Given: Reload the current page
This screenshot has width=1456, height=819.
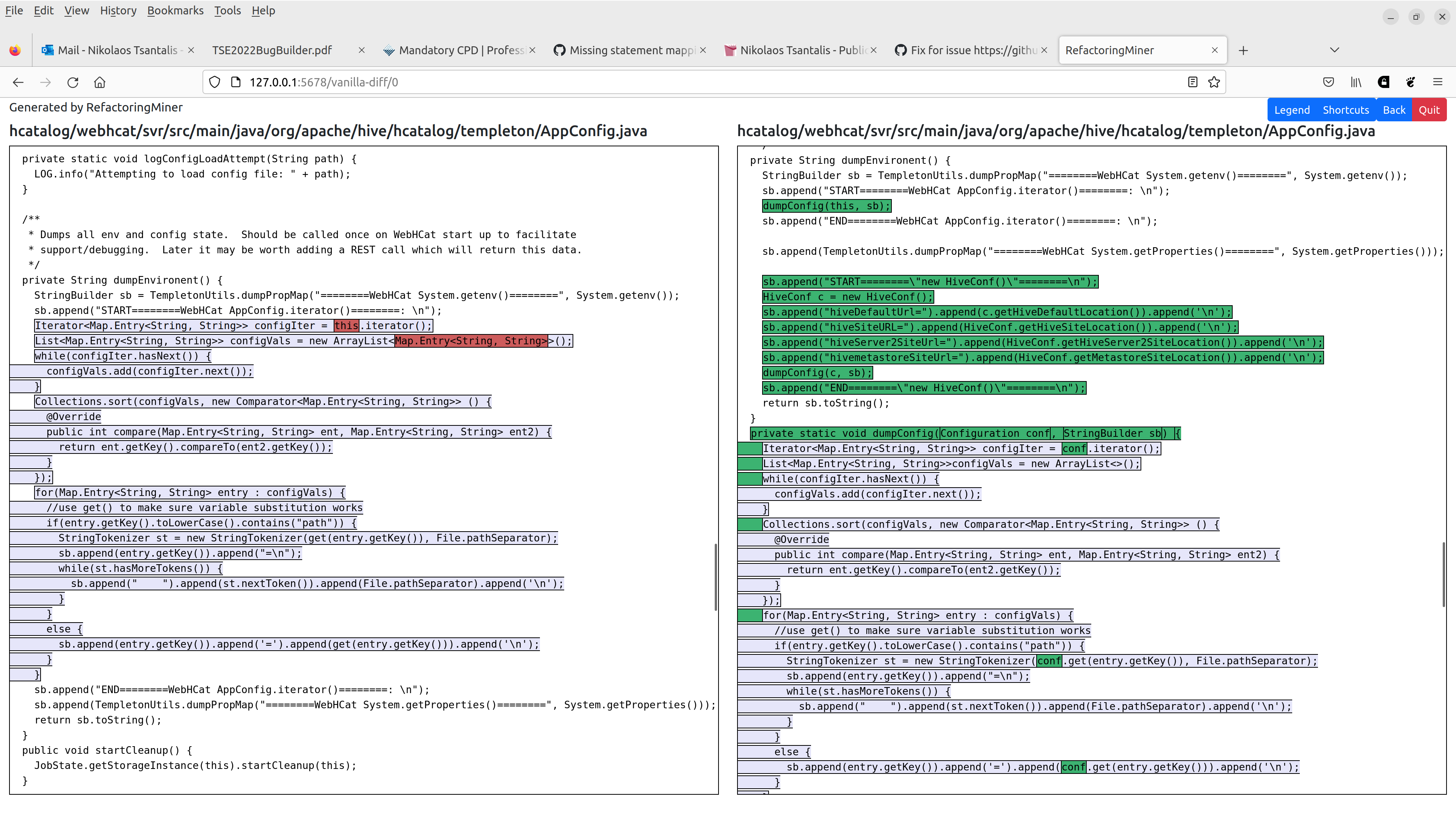Looking at the screenshot, I should pos(72,82).
